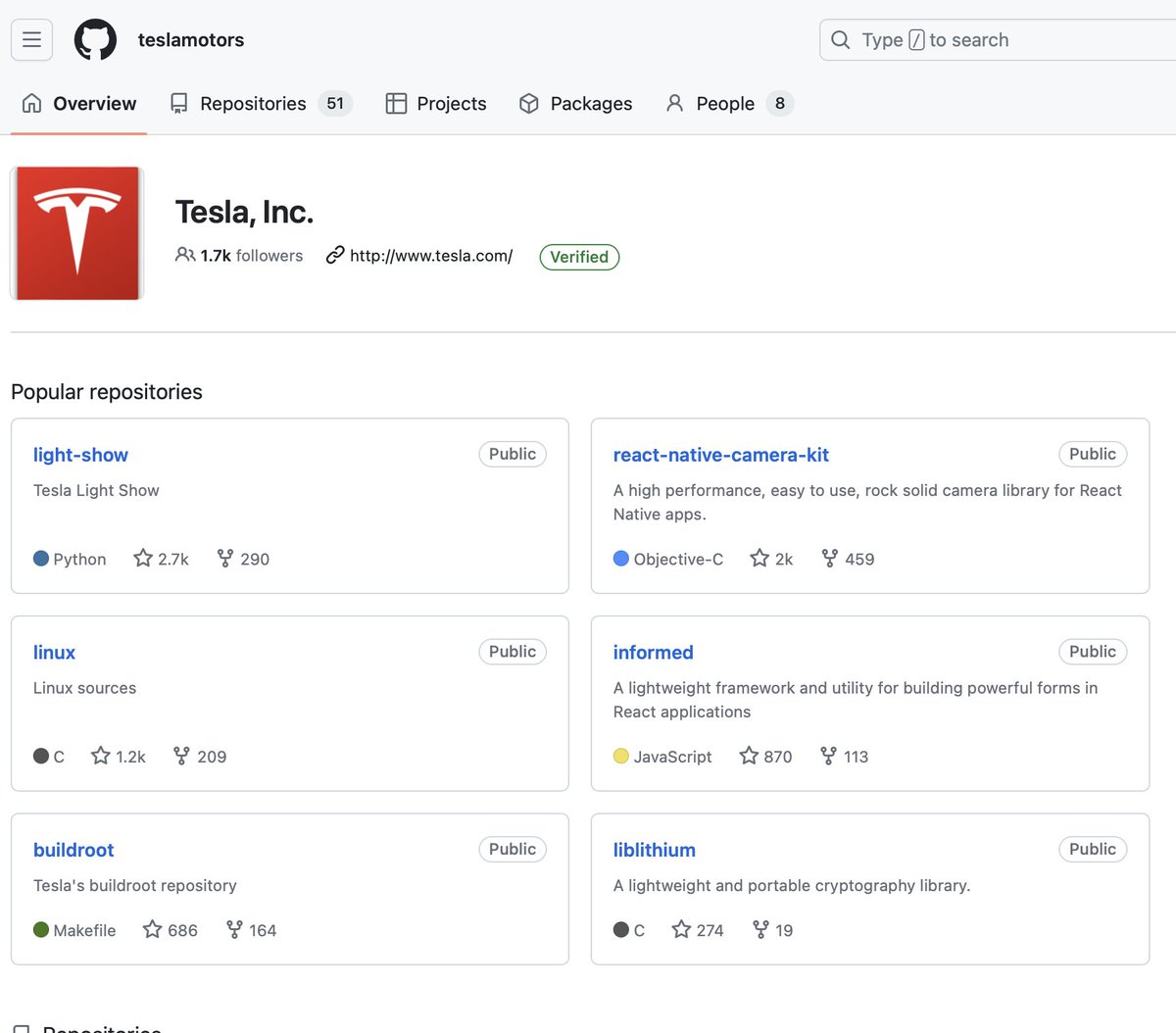Click the Tesla logo avatar
The width and height of the screenshot is (1176, 1033).
pyautogui.click(x=77, y=233)
